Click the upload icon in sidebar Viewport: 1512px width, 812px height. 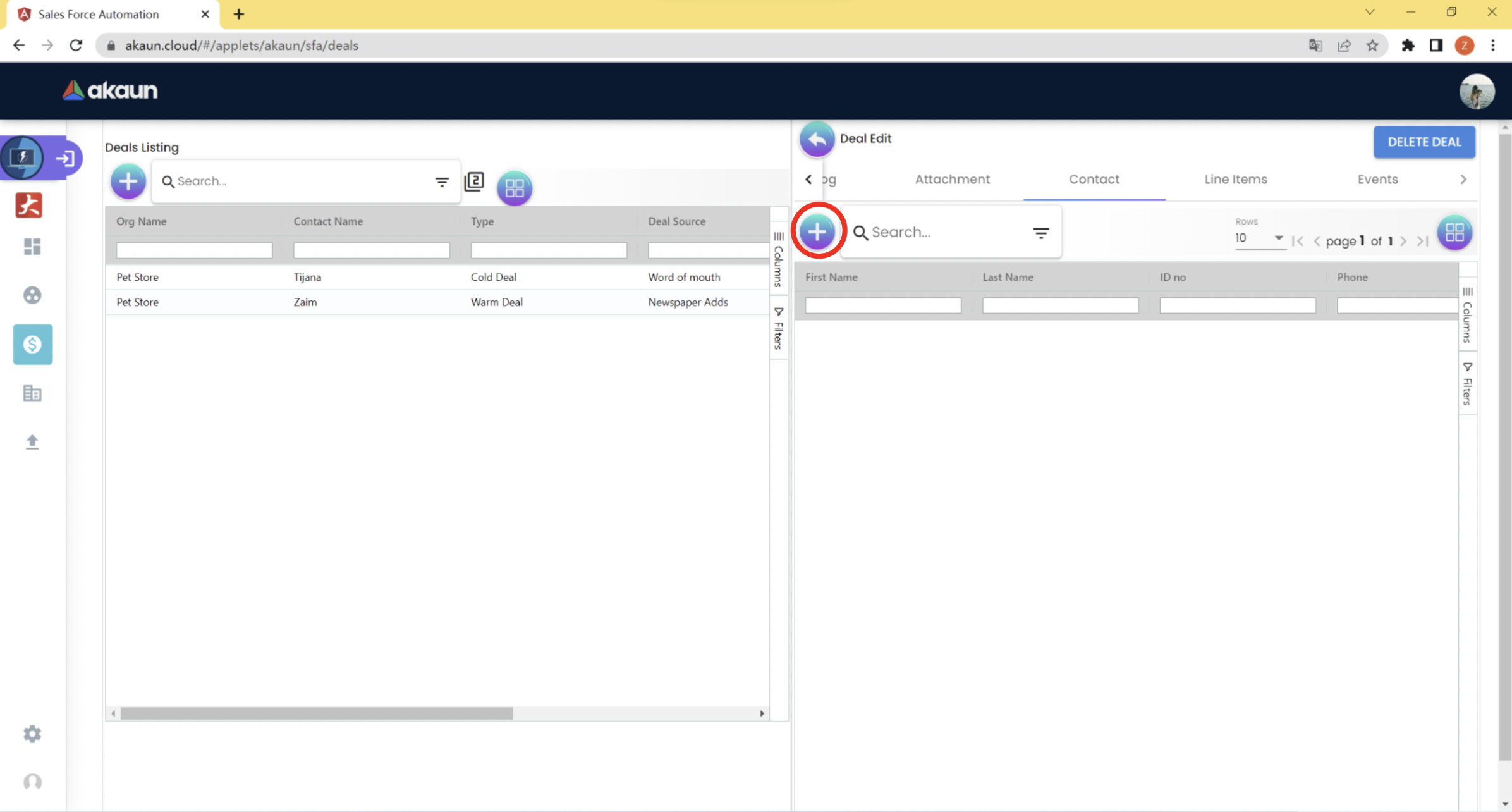pyautogui.click(x=32, y=441)
